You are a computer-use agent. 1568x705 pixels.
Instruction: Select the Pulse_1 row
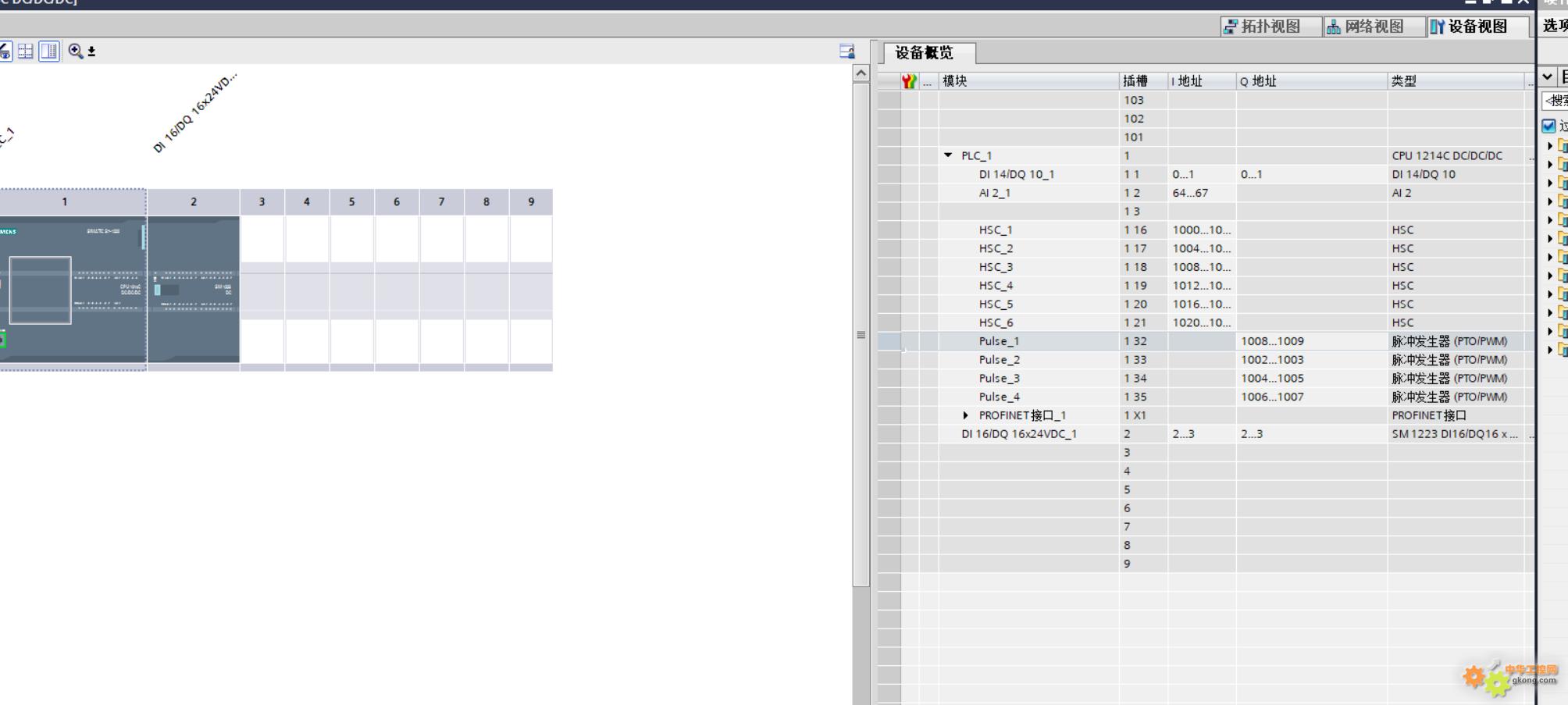click(x=1206, y=341)
